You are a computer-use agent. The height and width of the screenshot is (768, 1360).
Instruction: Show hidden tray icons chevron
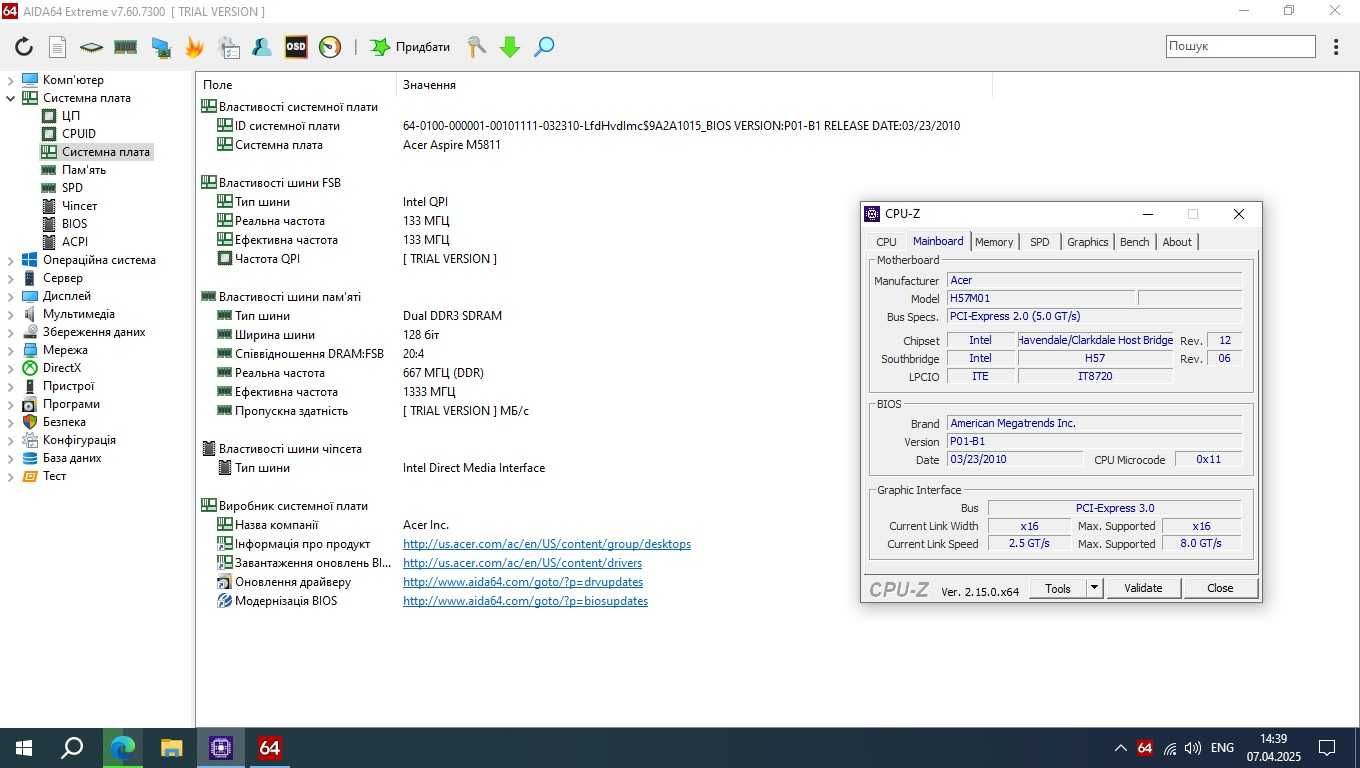coord(1121,748)
